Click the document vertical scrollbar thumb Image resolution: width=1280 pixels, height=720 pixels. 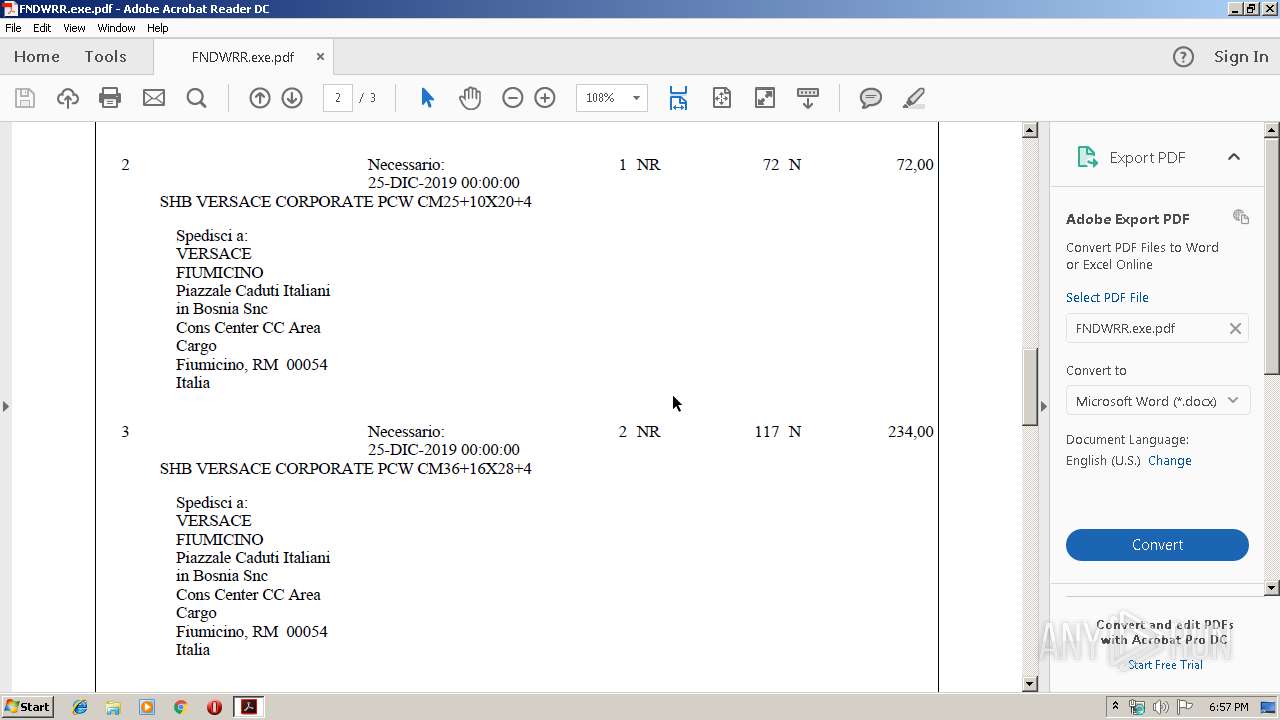pos(1030,386)
